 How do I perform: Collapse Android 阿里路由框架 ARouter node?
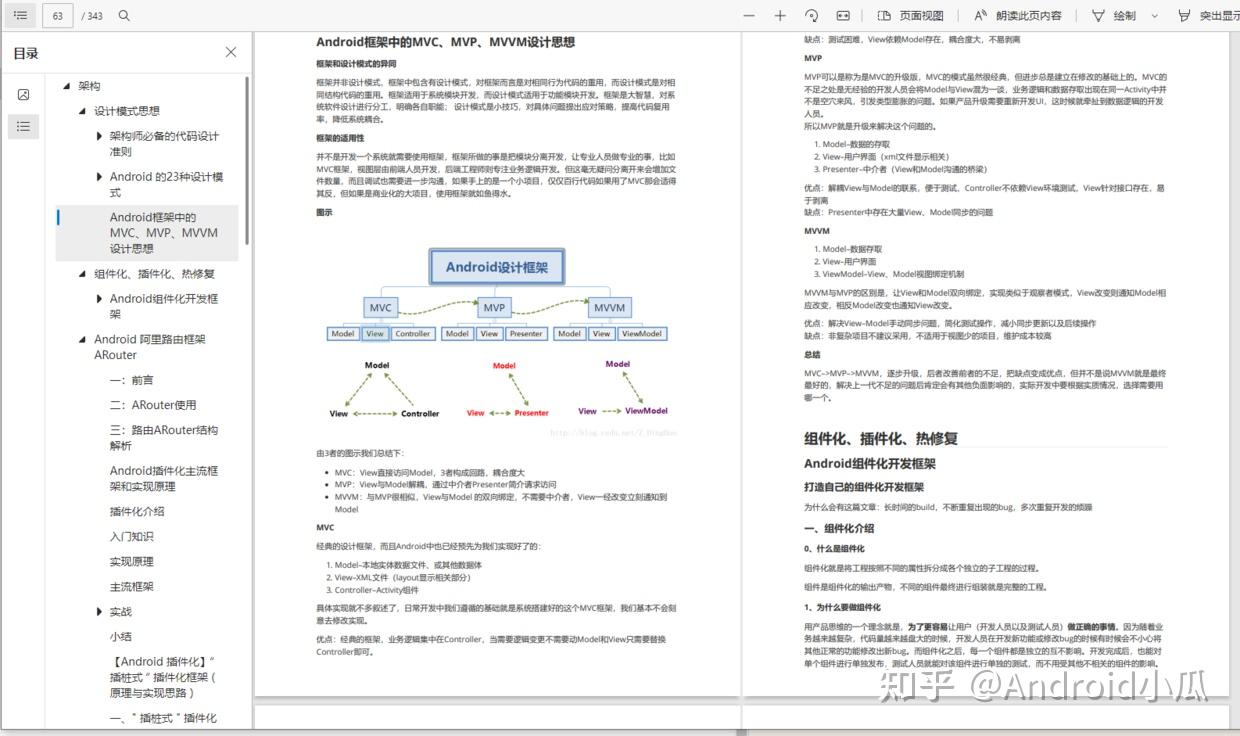click(x=83, y=340)
